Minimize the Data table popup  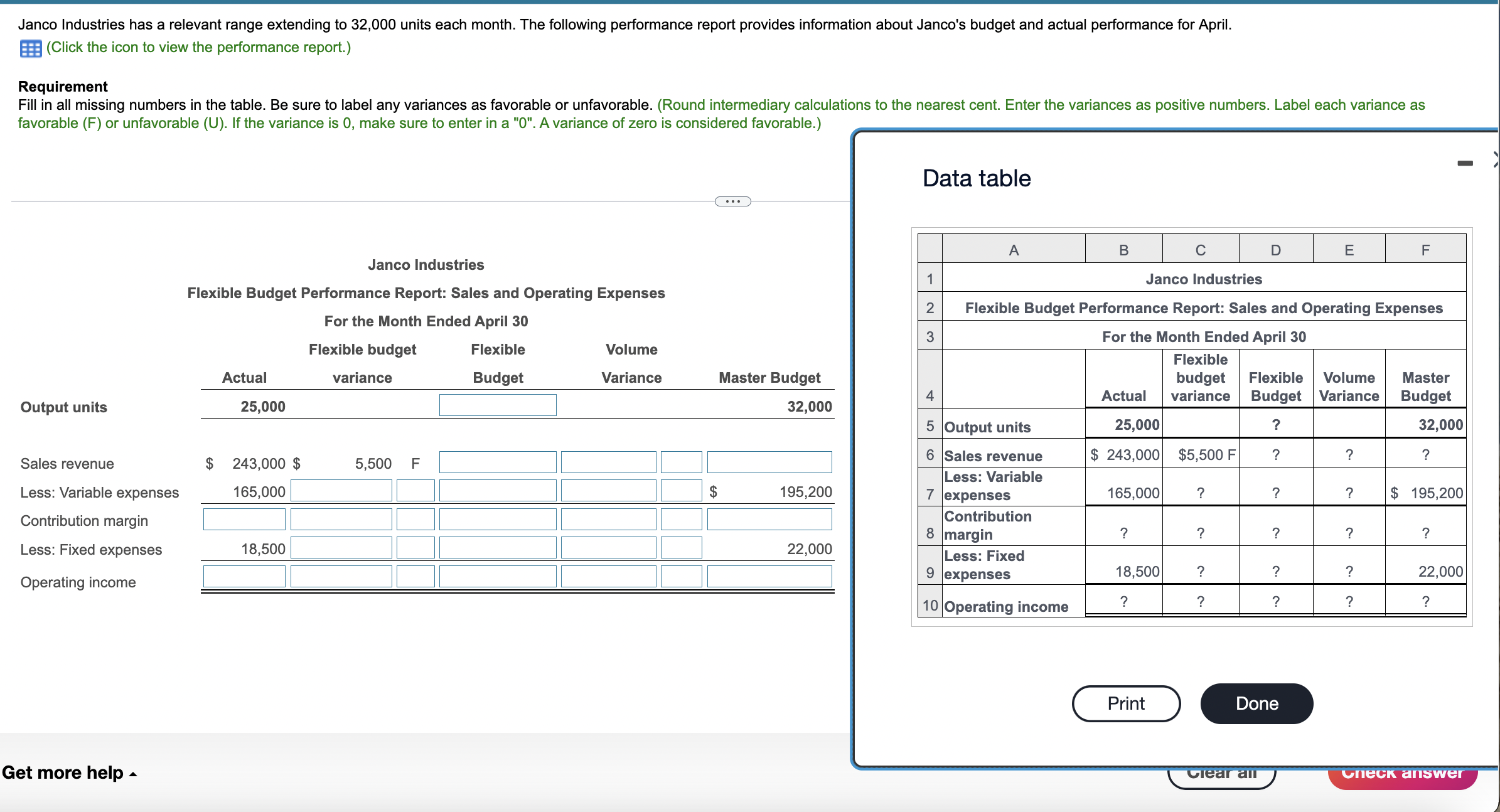(x=1465, y=163)
